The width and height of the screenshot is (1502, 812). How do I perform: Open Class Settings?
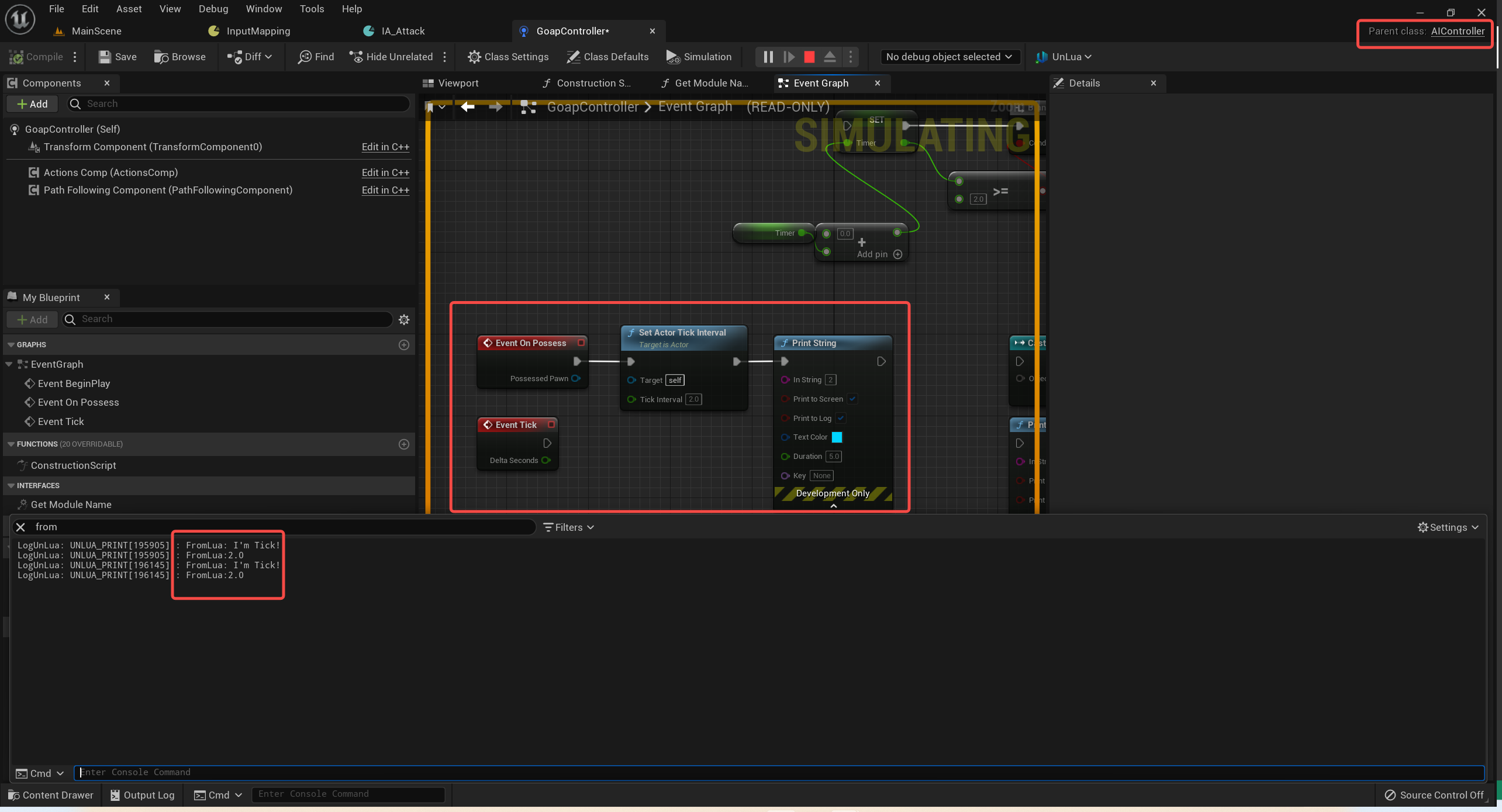[507, 57]
